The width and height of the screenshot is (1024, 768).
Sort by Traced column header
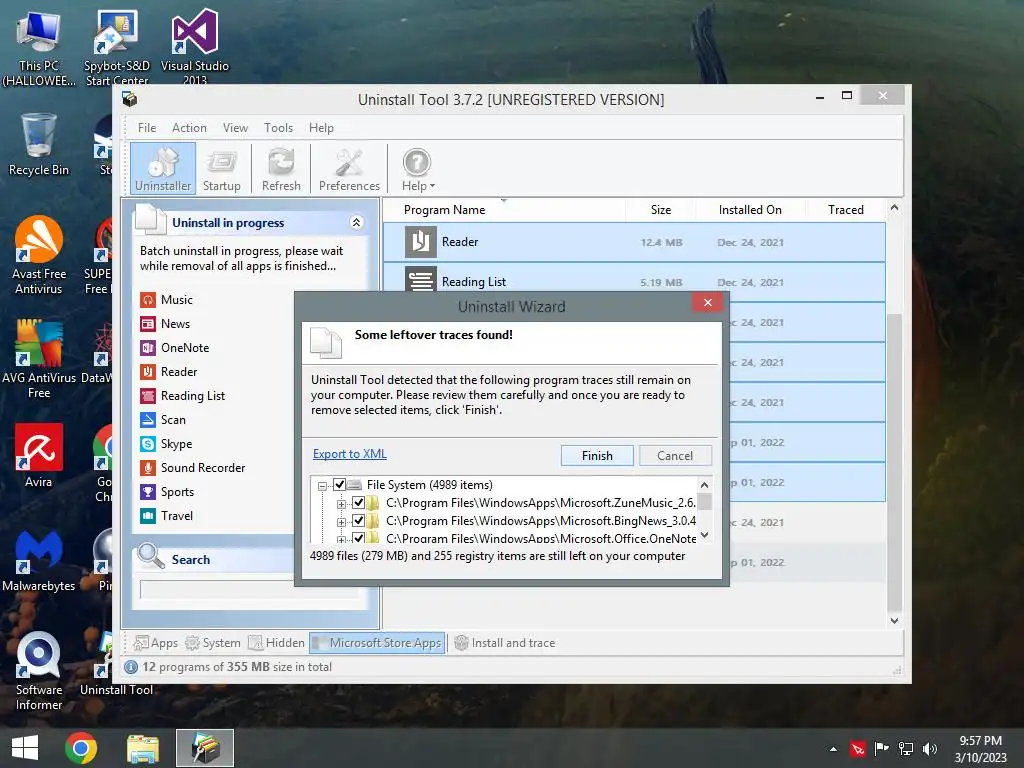tap(845, 210)
